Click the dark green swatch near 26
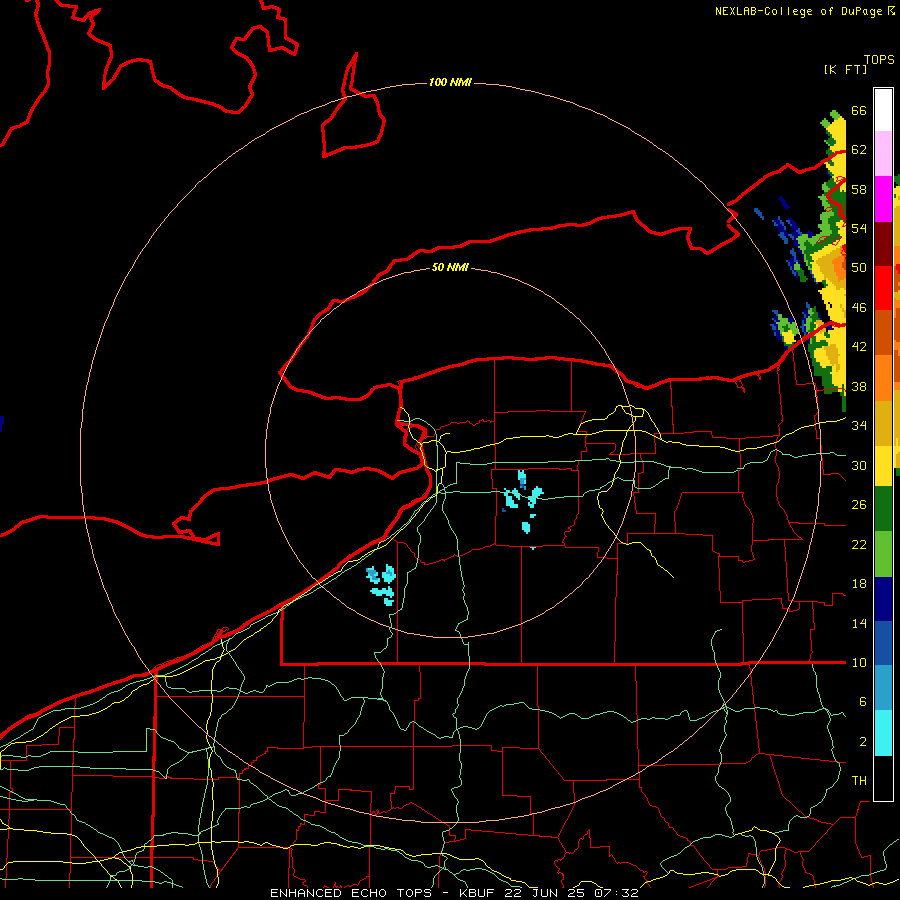 (x=883, y=509)
